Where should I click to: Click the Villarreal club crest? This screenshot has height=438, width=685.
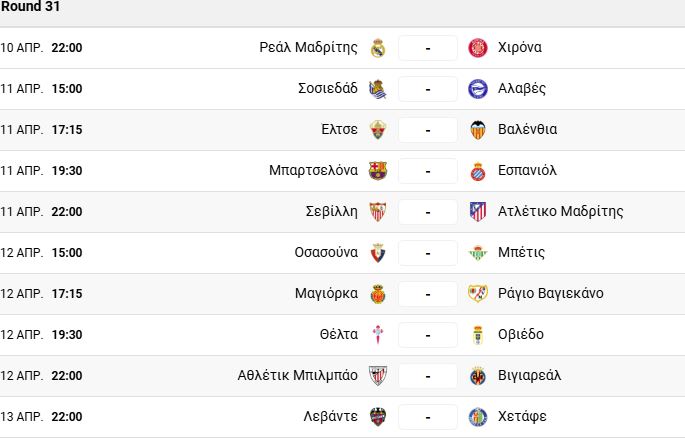click(477, 376)
